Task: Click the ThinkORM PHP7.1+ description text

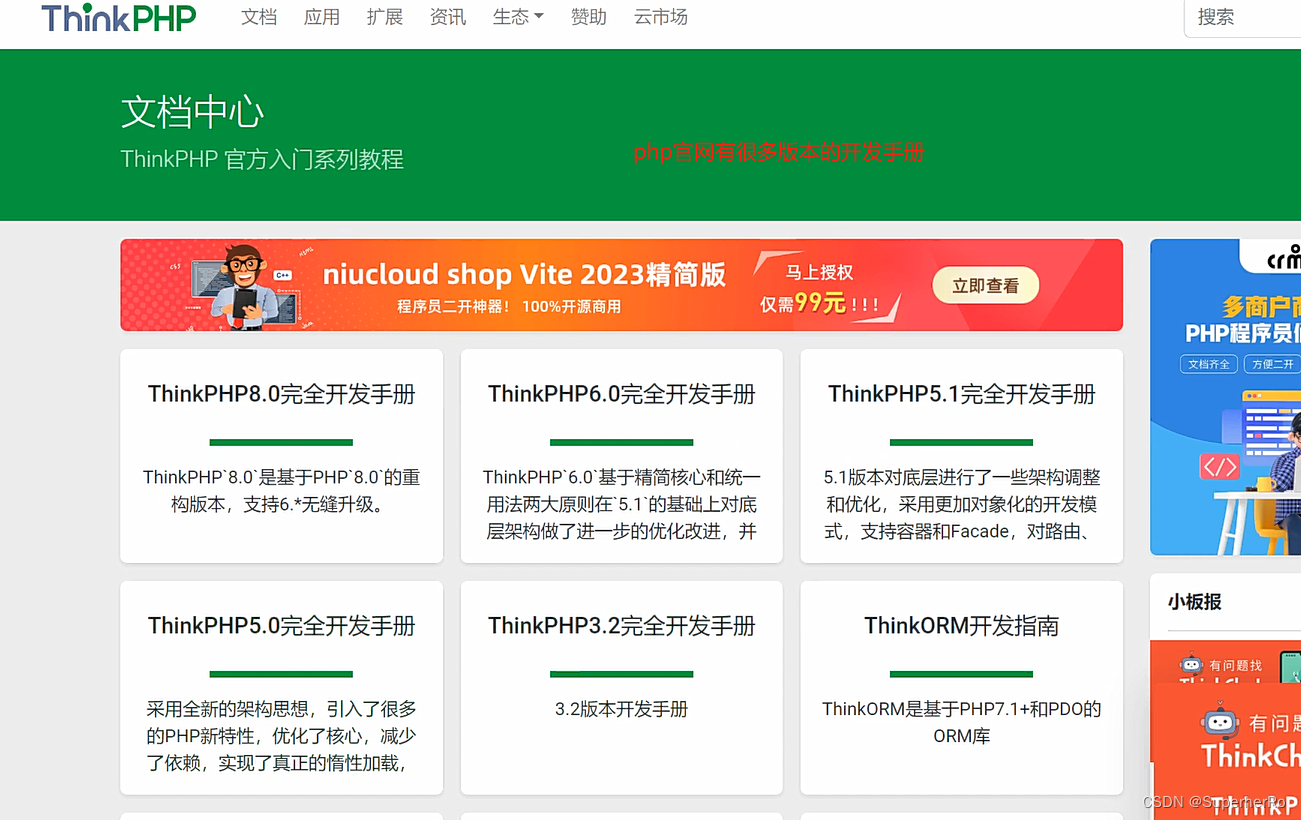Action: click(961, 722)
